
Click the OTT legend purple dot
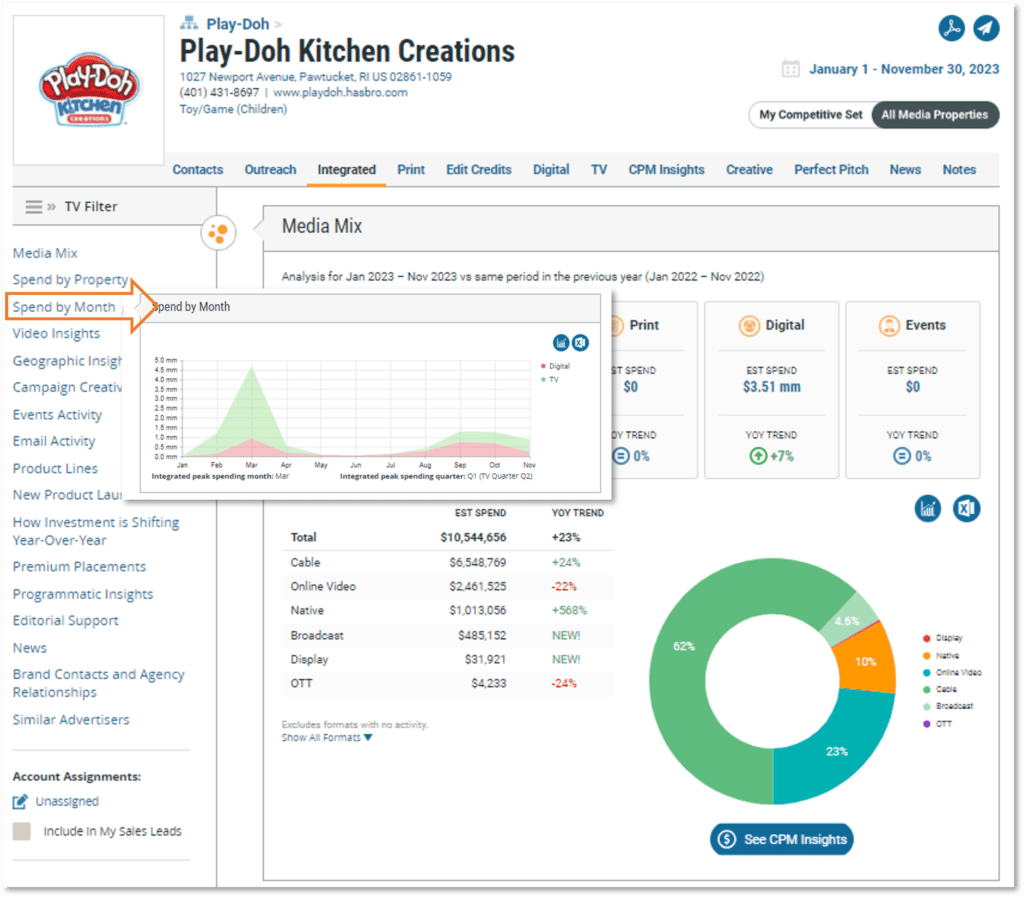click(926, 724)
